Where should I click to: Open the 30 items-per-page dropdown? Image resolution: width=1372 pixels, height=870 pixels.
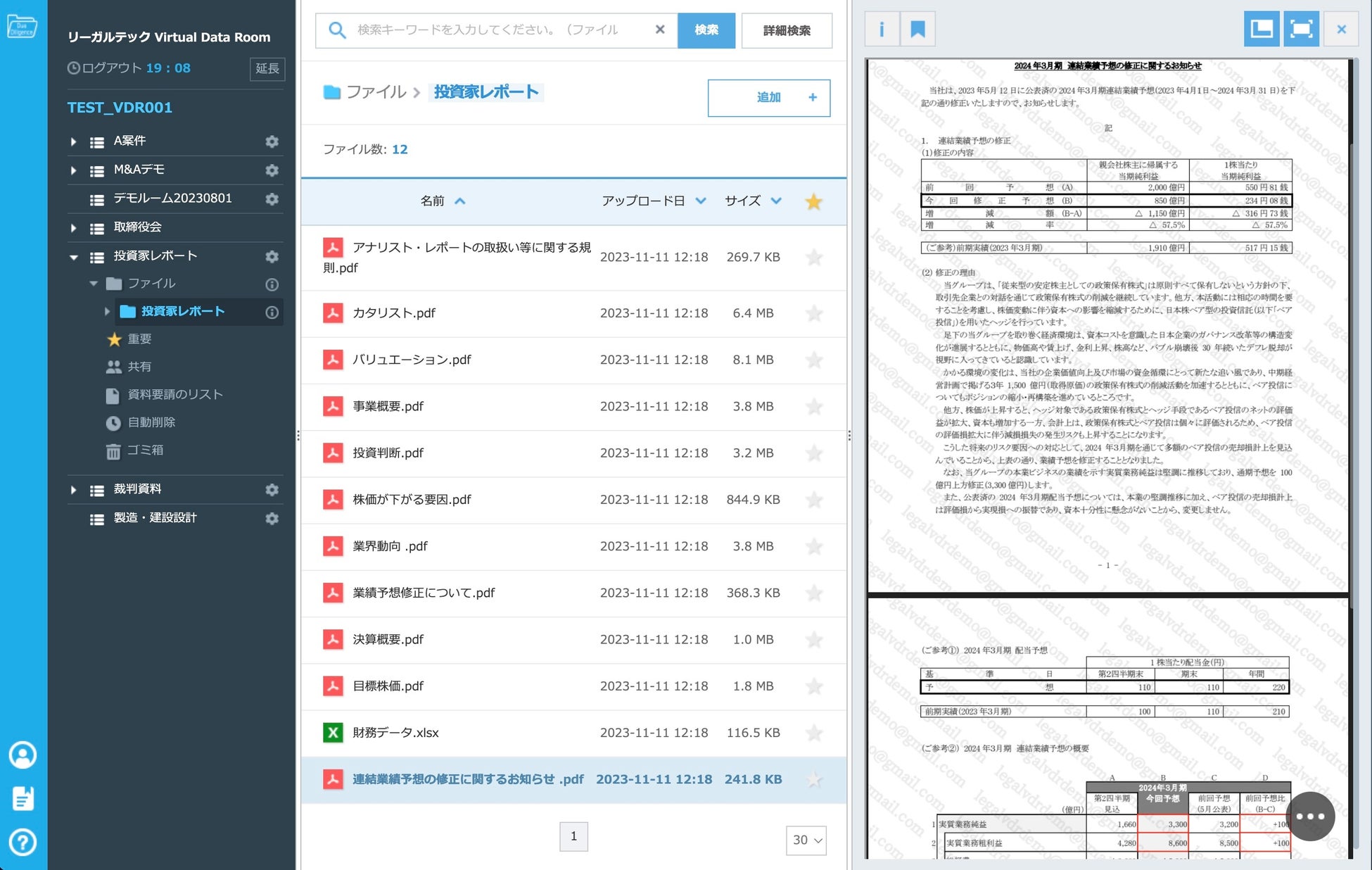806,840
